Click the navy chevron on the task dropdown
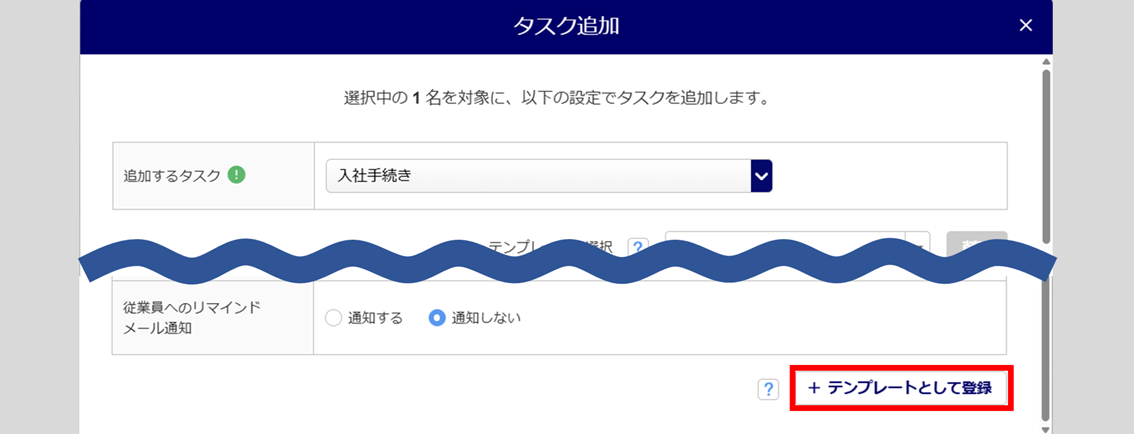 pos(762,176)
